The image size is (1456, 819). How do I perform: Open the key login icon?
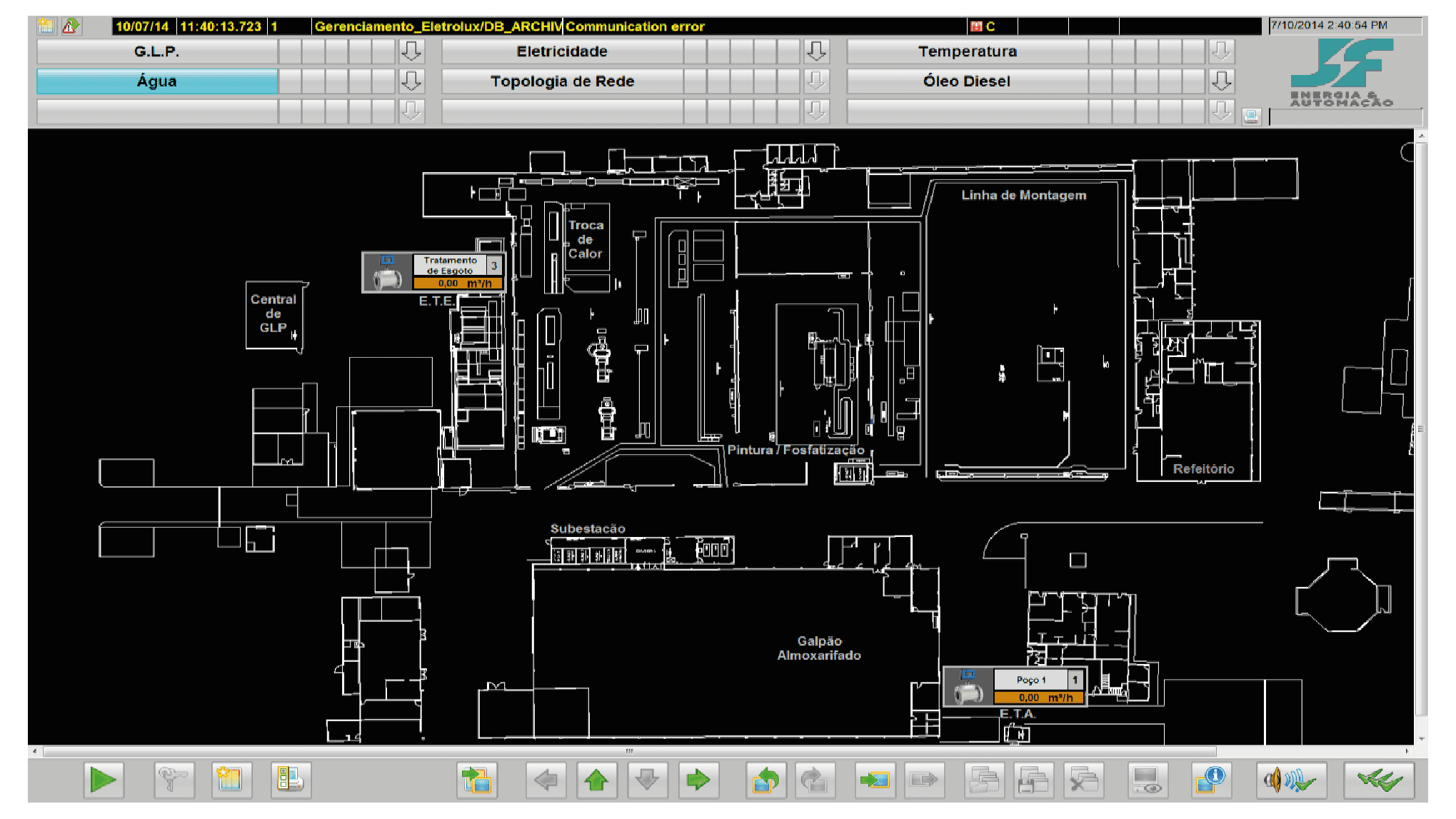point(173,780)
